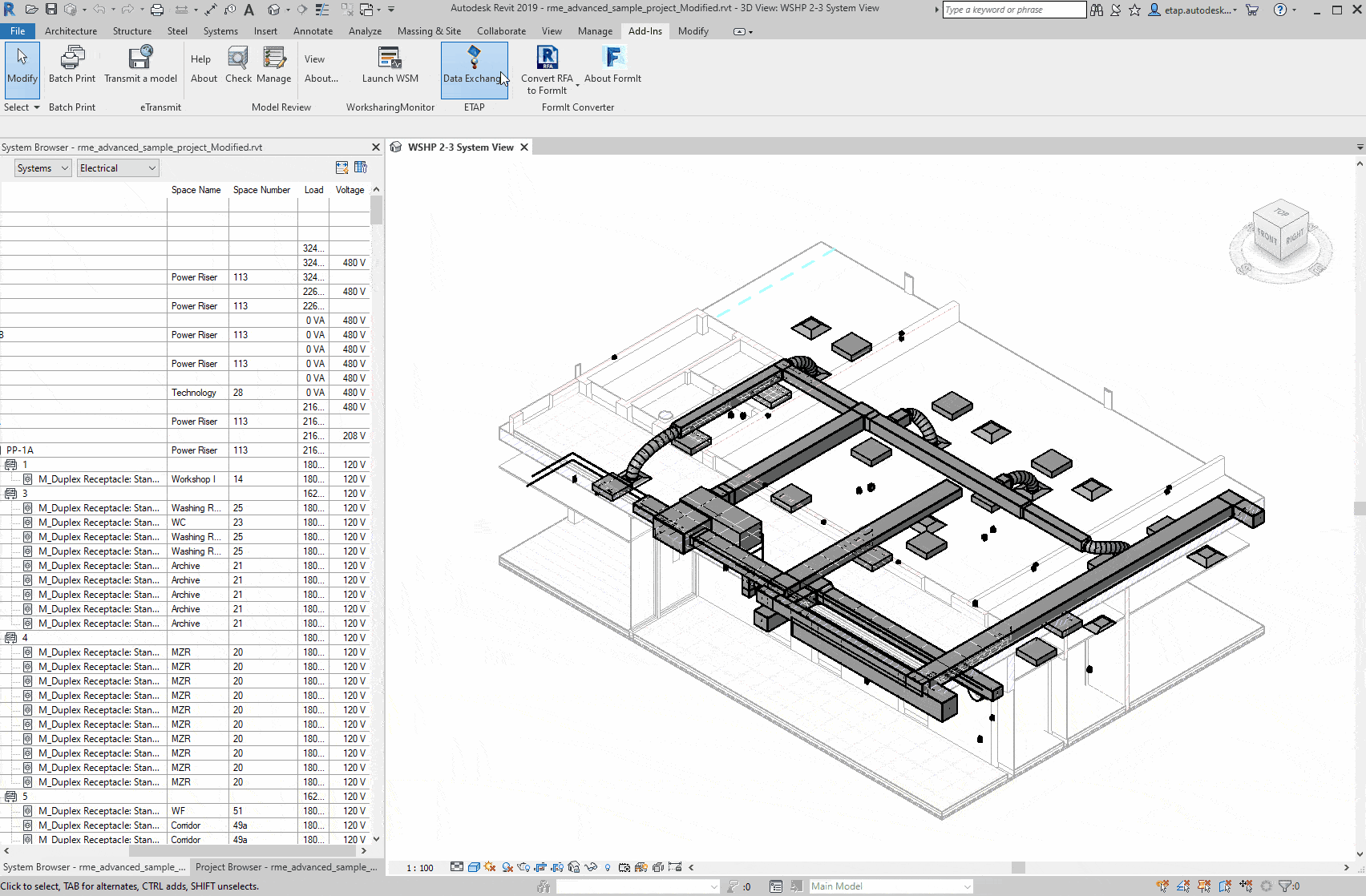
Task: Click the Select panel dropdown label
Action: tap(22, 107)
